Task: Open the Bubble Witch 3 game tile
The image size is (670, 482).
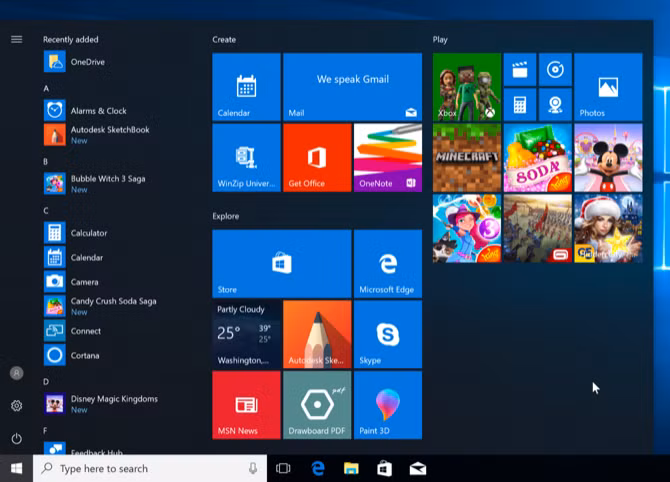Action: pyautogui.click(x=467, y=229)
